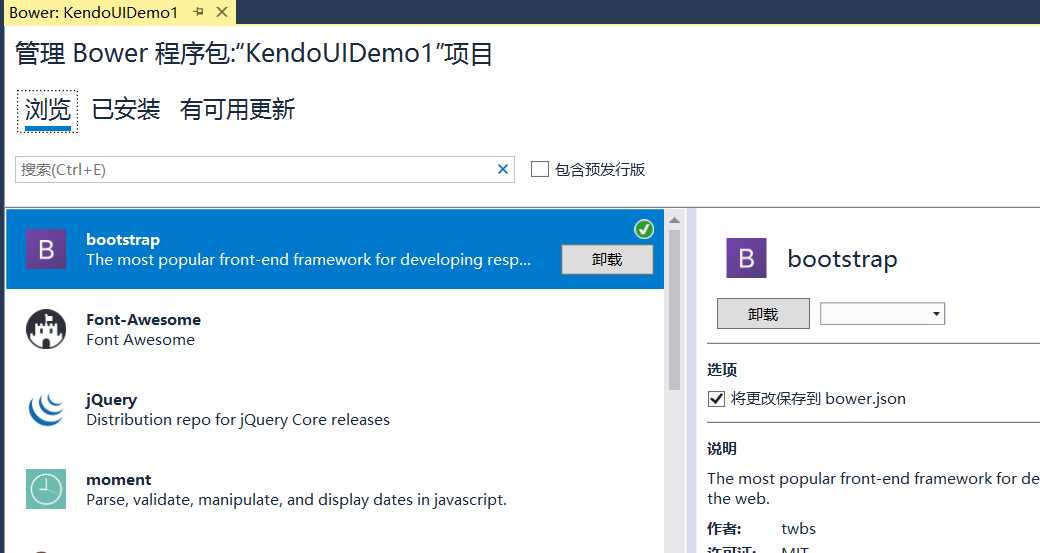Click the moment clock icon
Image resolution: width=1040 pixels, height=553 pixels.
click(x=46, y=489)
